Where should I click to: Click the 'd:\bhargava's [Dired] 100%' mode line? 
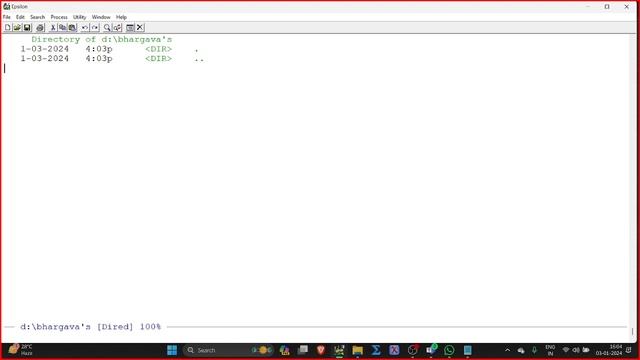[x=91, y=327]
